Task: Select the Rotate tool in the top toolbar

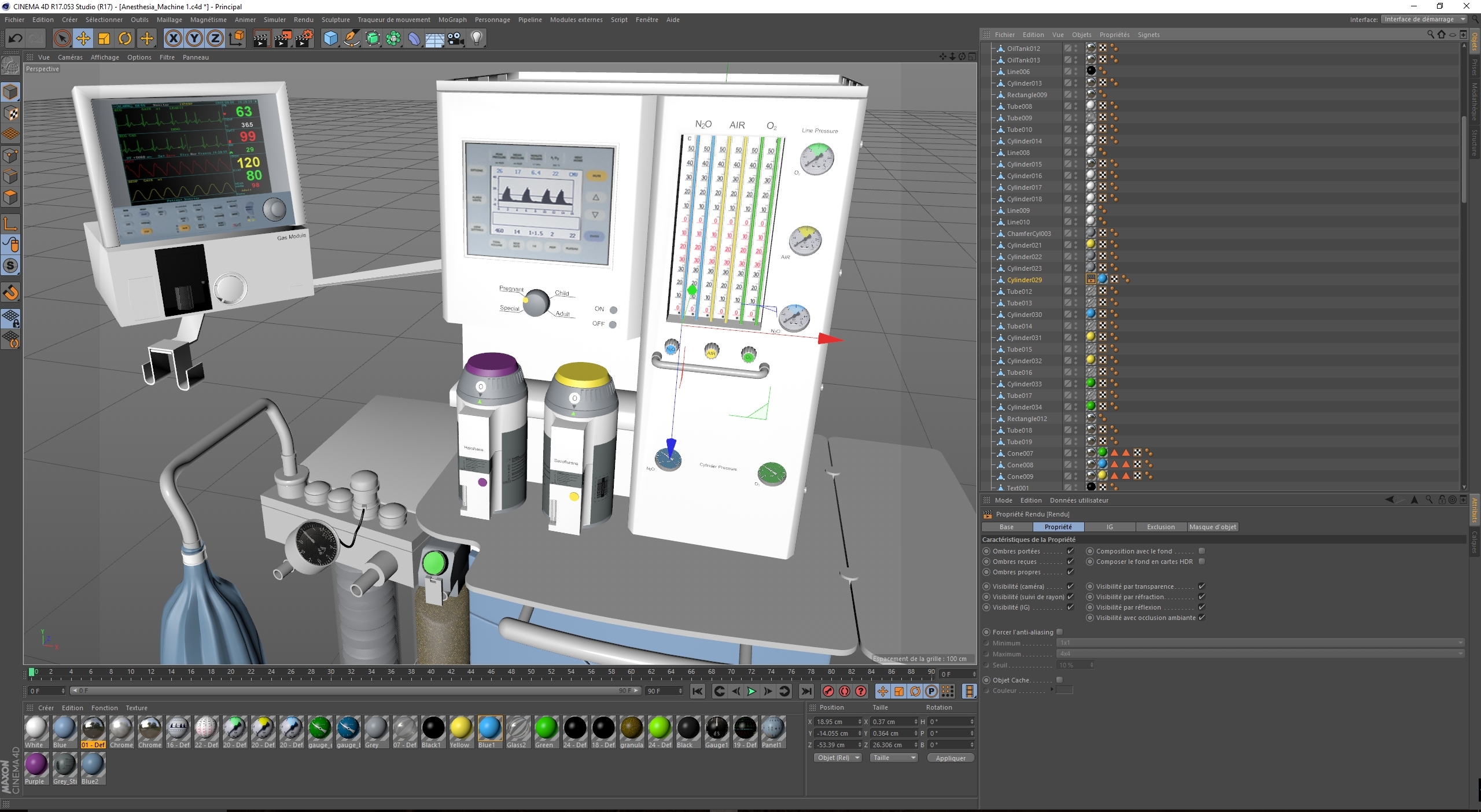Action: (125, 39)
